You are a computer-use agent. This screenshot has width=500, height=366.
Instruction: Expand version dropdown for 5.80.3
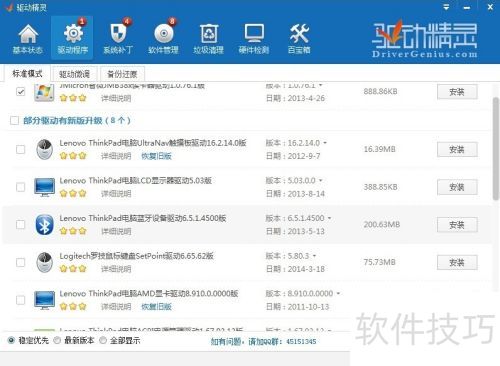(x=314, y=256)
